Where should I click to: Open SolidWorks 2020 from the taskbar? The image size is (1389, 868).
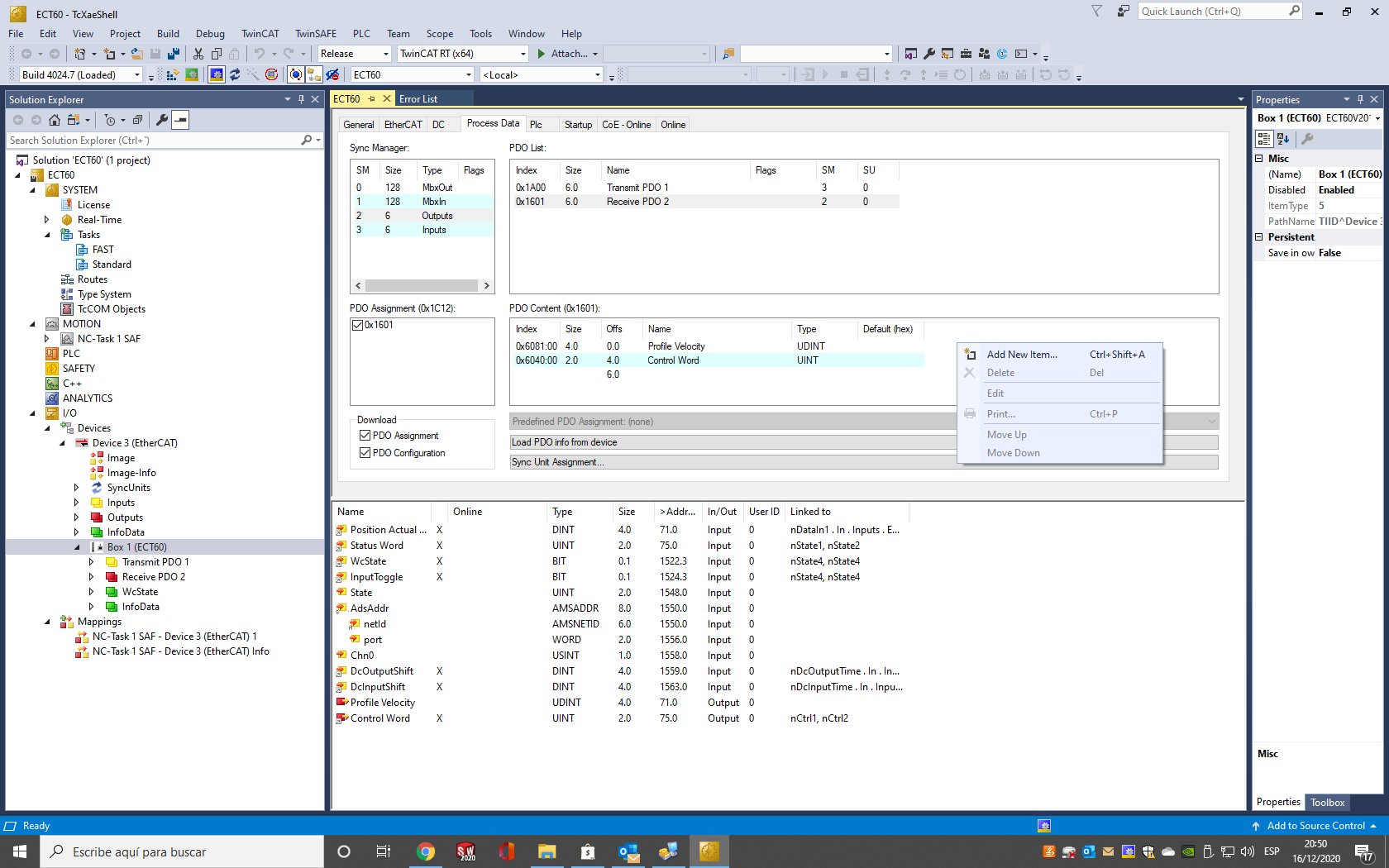466,851
